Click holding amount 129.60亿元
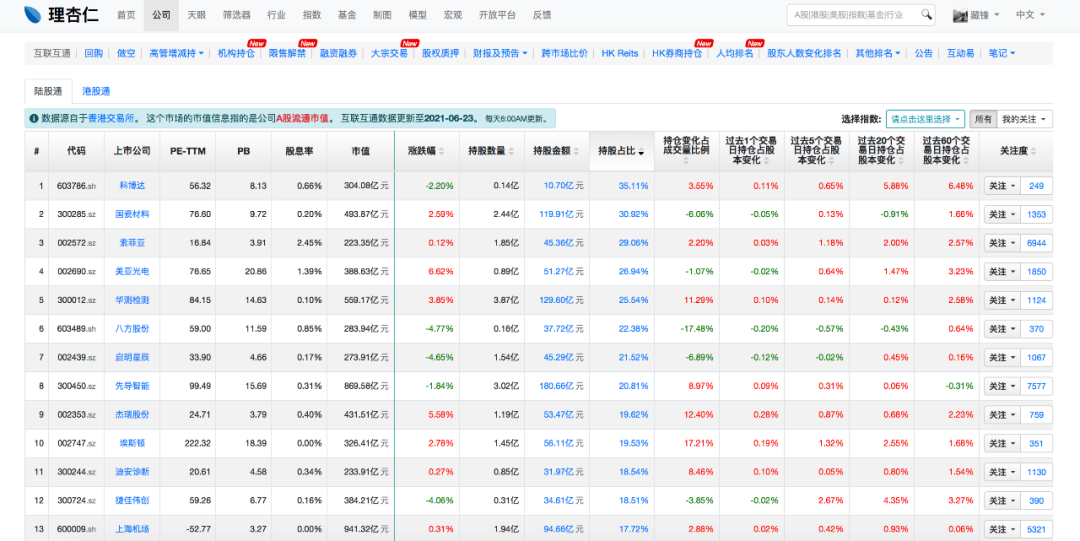 (563, 300)
